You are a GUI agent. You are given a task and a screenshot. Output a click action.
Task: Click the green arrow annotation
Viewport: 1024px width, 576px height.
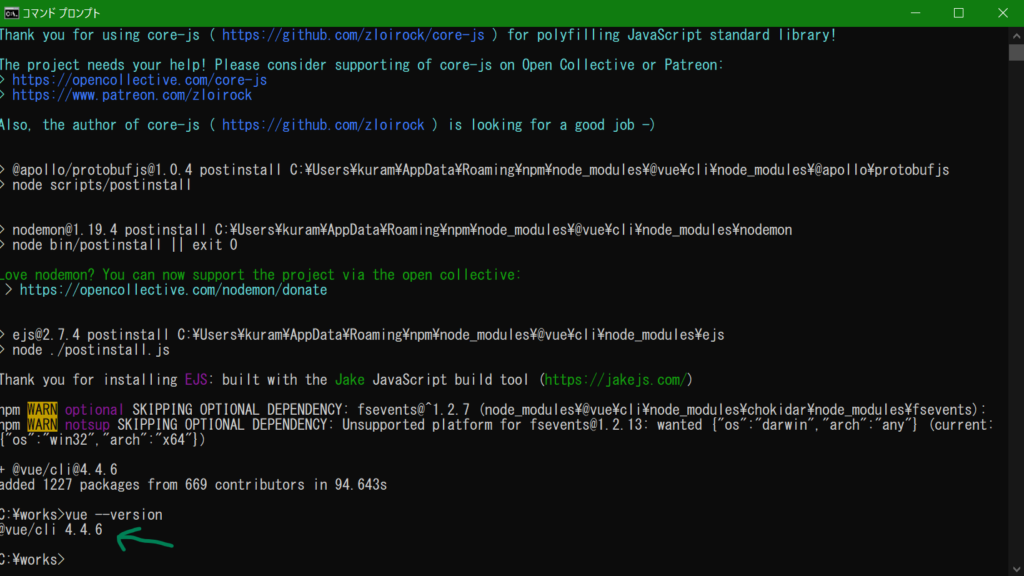145,540
